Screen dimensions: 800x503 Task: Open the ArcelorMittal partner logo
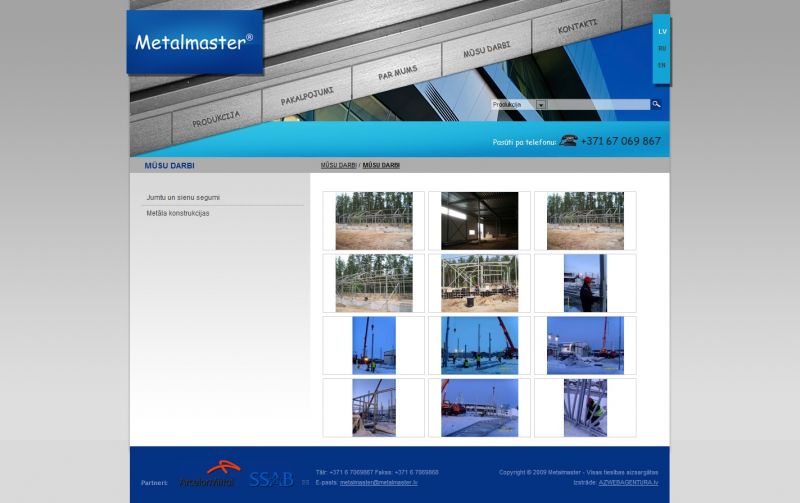[x=209, y=474]
